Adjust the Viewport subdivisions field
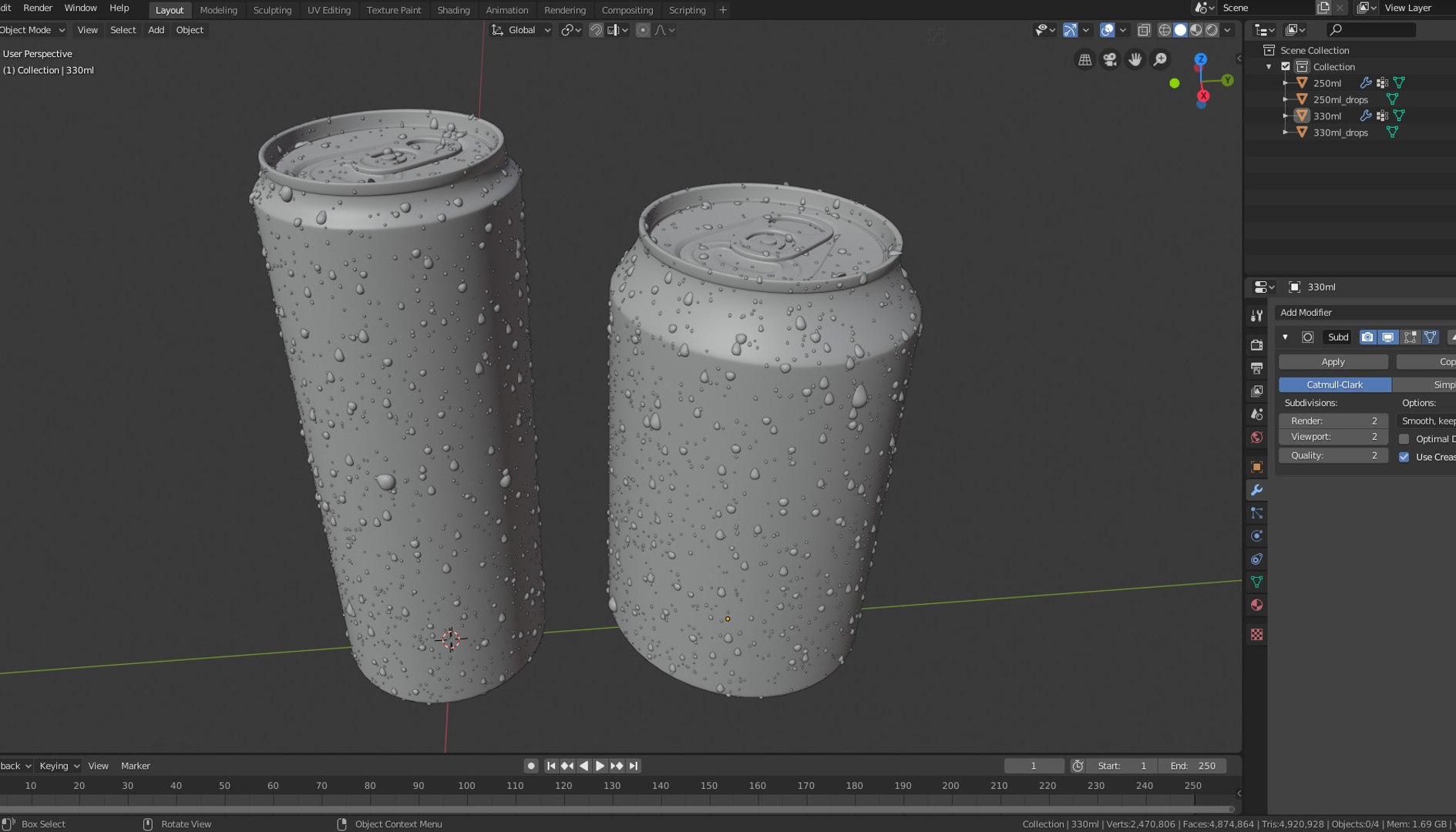Viewport: 1456px width, 832px height. click(1333, 437)
